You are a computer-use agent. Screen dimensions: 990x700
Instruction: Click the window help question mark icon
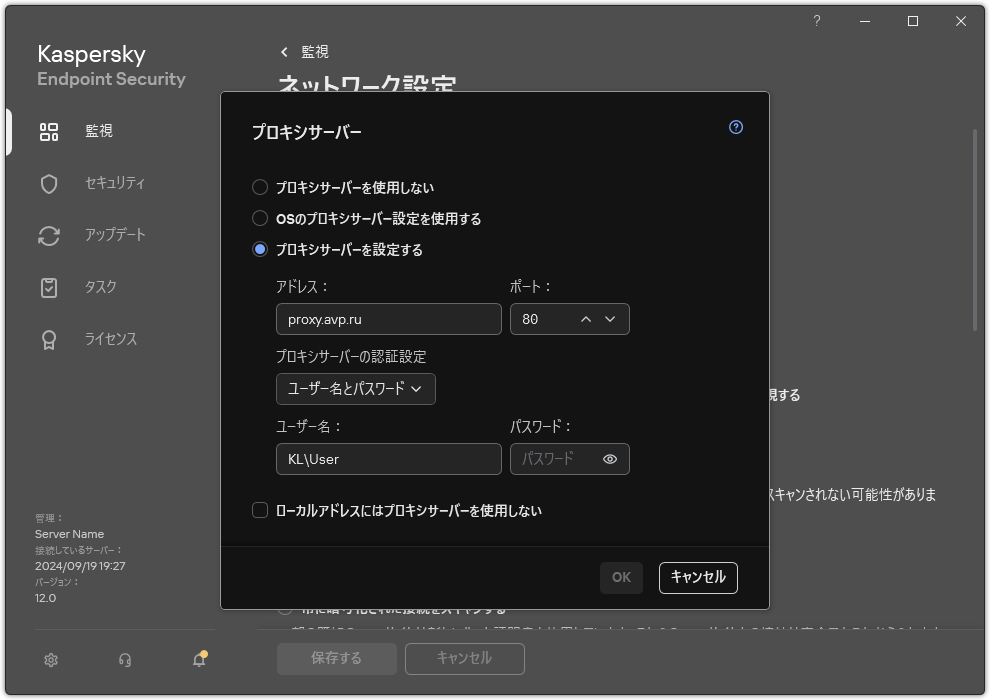(x=816, y=20)
